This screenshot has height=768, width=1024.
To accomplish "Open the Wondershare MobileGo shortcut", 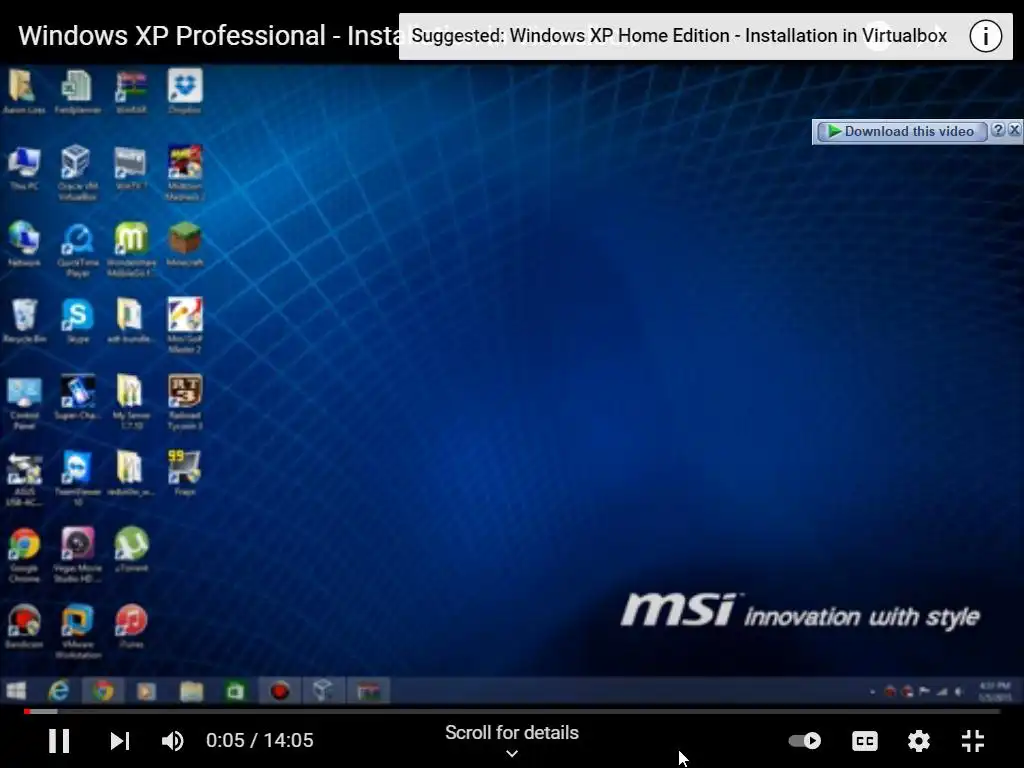I will coord(131,249).
